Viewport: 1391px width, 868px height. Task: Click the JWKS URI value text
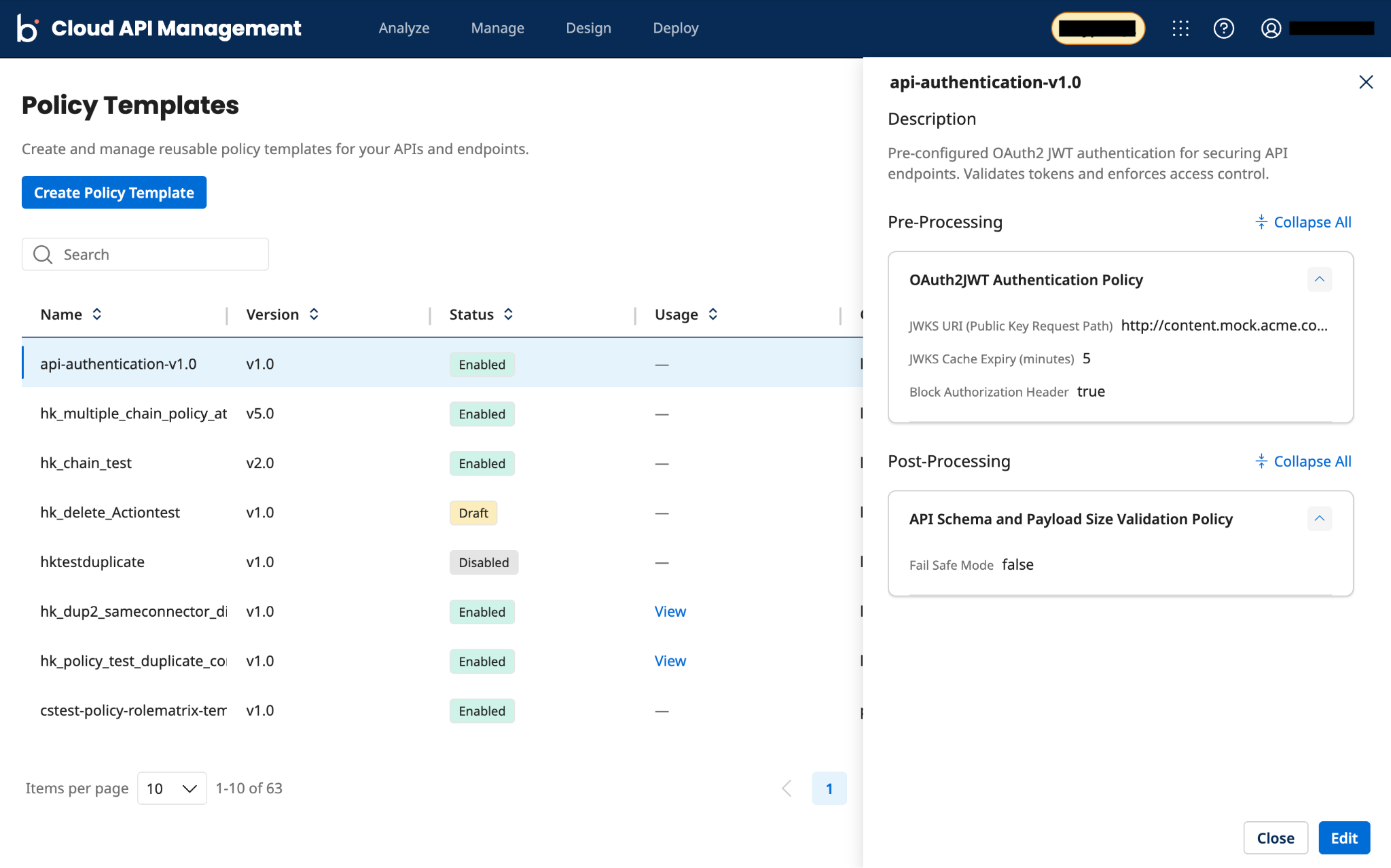pyautogui.click(x=1224, y=325)
